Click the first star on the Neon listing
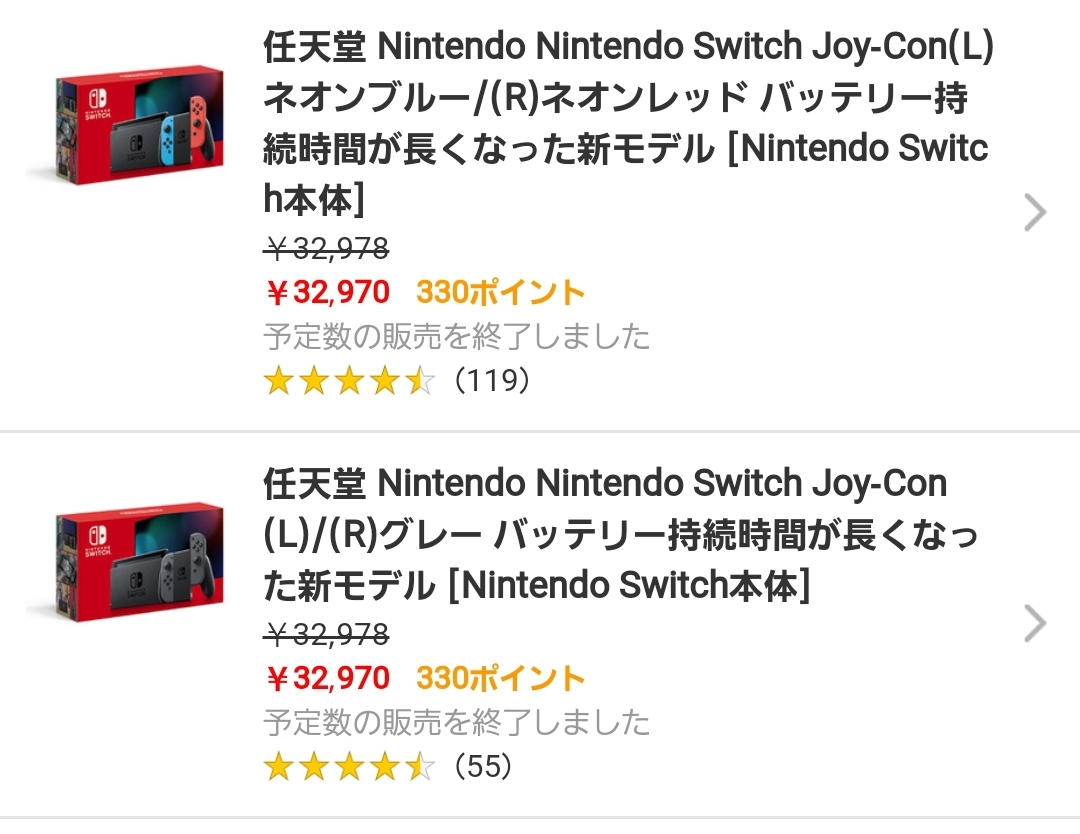 click(278, 381)
